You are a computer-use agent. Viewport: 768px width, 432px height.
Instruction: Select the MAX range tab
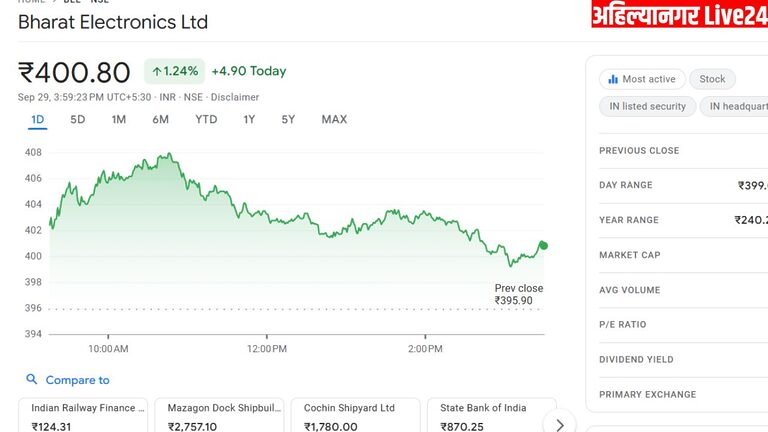pyautogui.click(x=334, y=120)
